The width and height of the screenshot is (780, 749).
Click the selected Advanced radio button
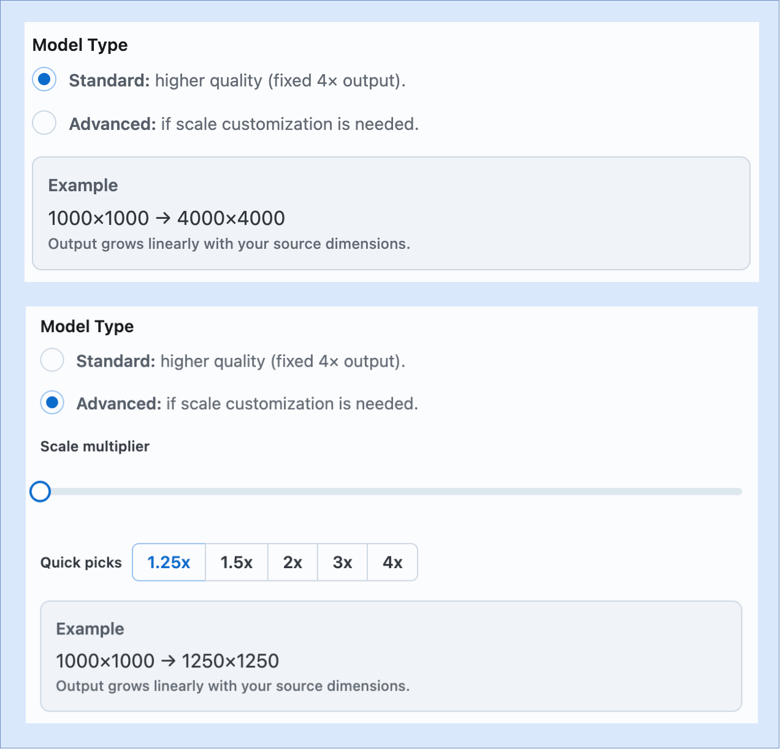[52, 403]
